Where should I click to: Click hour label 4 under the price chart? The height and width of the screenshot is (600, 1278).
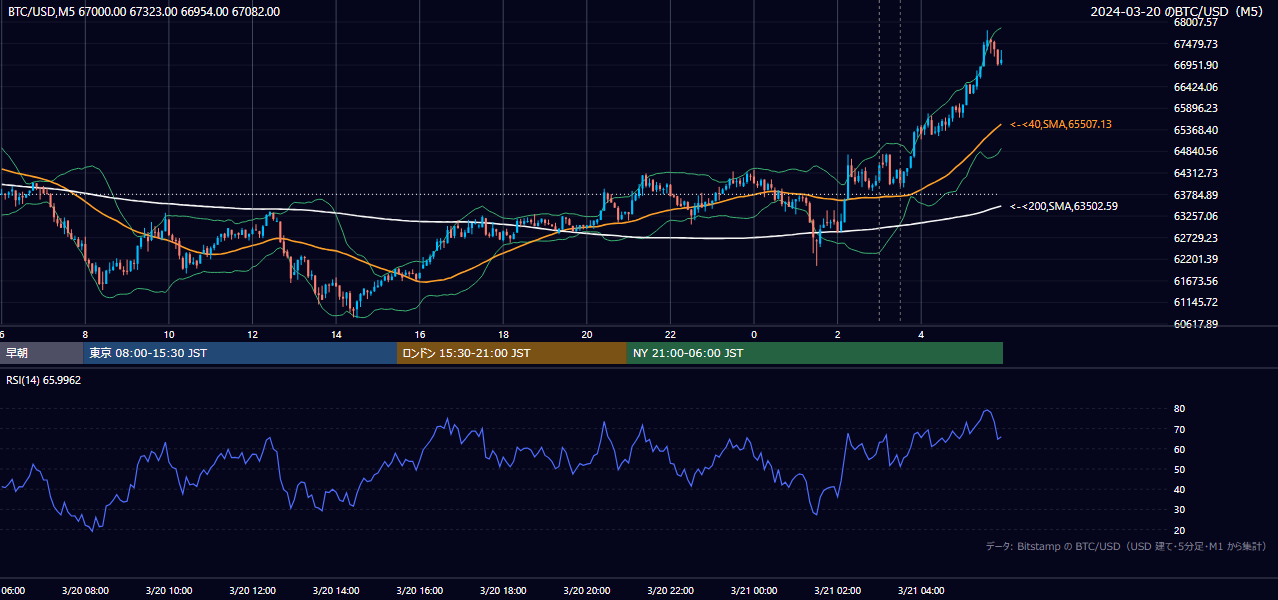click(921, 334)
